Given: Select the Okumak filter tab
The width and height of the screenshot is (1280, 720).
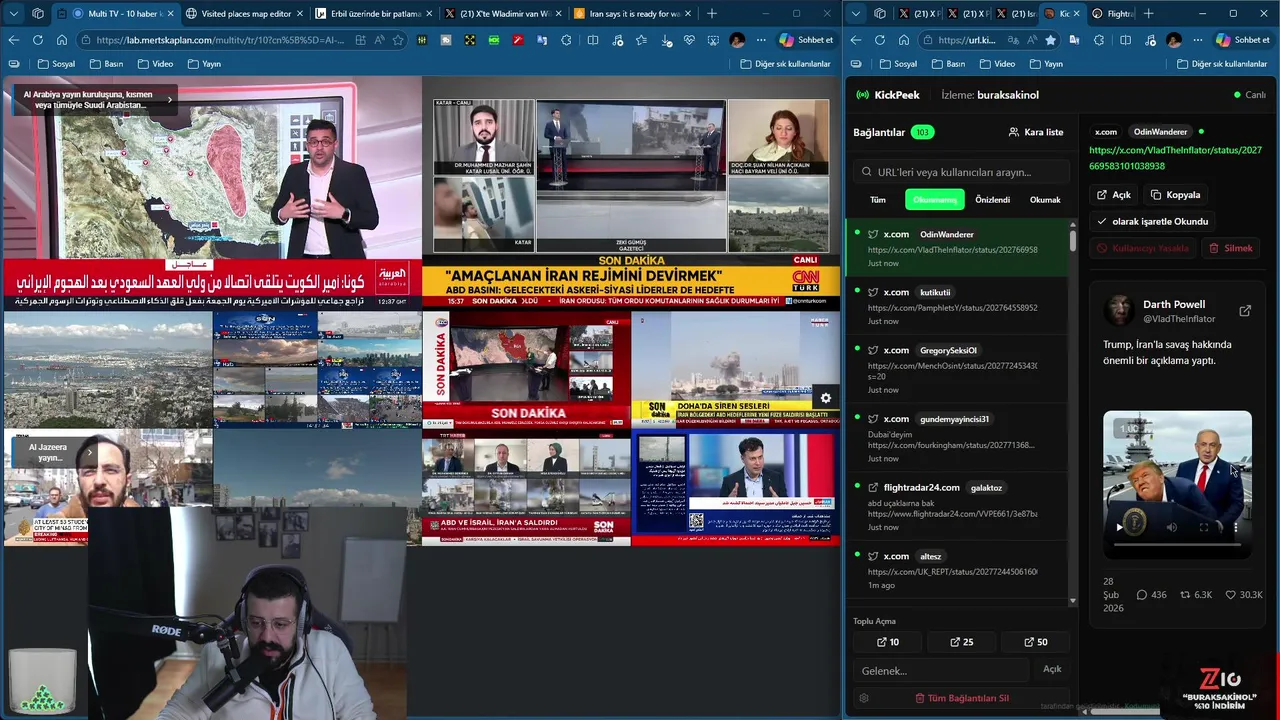Looking at the screenshot, I should tap(1045, 200).
